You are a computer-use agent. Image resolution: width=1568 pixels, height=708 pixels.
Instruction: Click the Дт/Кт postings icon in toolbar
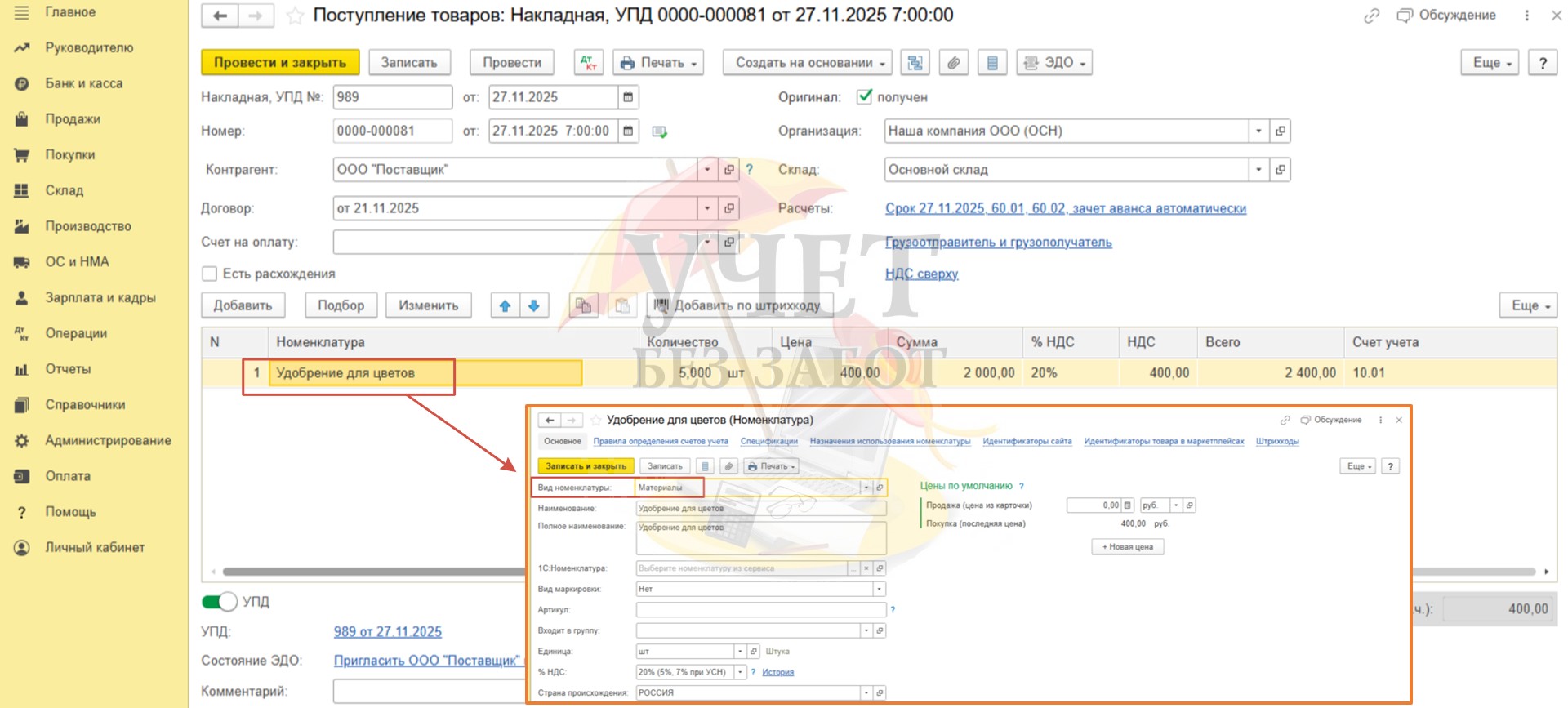pyautogui.click(x=588, y=63)
